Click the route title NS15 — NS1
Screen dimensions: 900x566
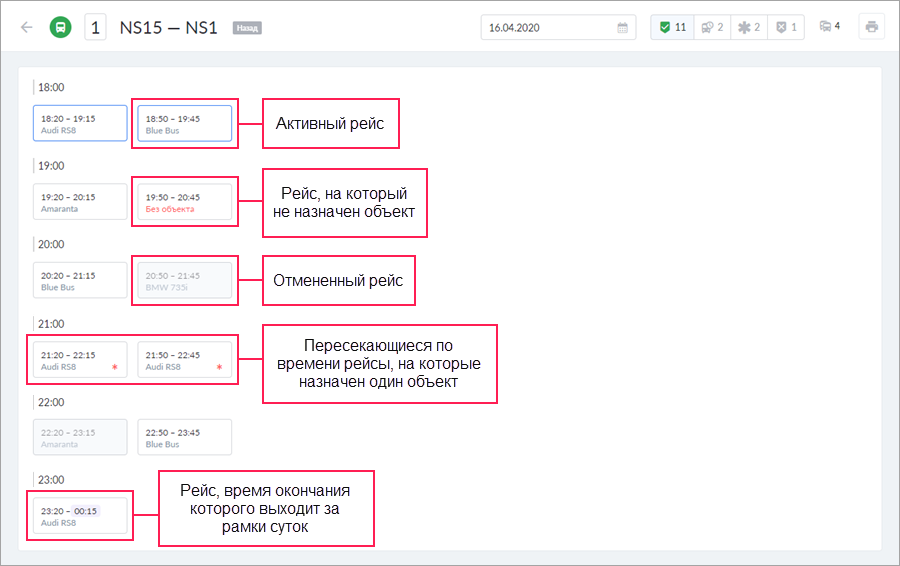coord(168,28)
